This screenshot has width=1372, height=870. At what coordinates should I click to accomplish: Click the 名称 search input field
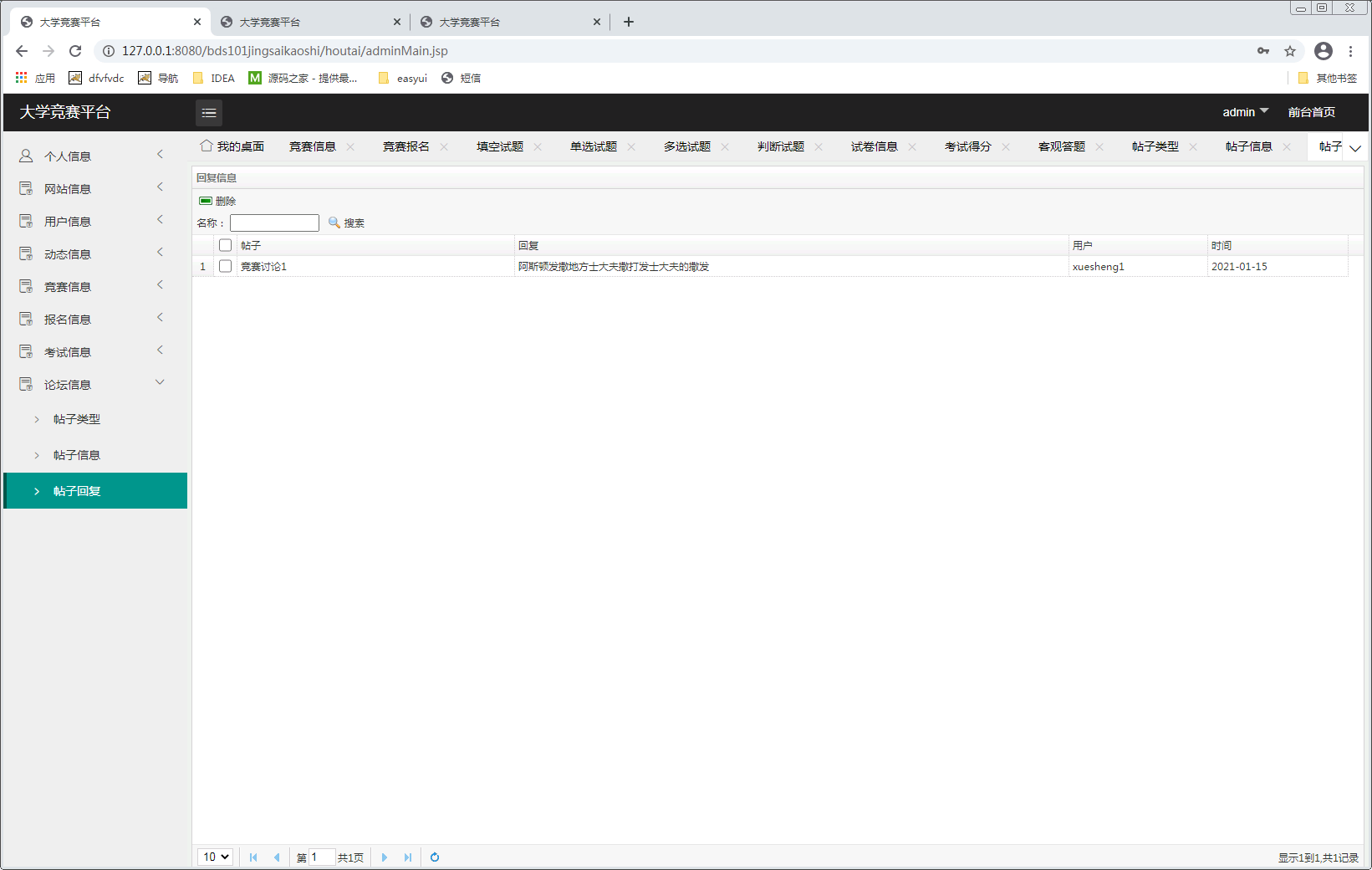click(x=274, y=223)
